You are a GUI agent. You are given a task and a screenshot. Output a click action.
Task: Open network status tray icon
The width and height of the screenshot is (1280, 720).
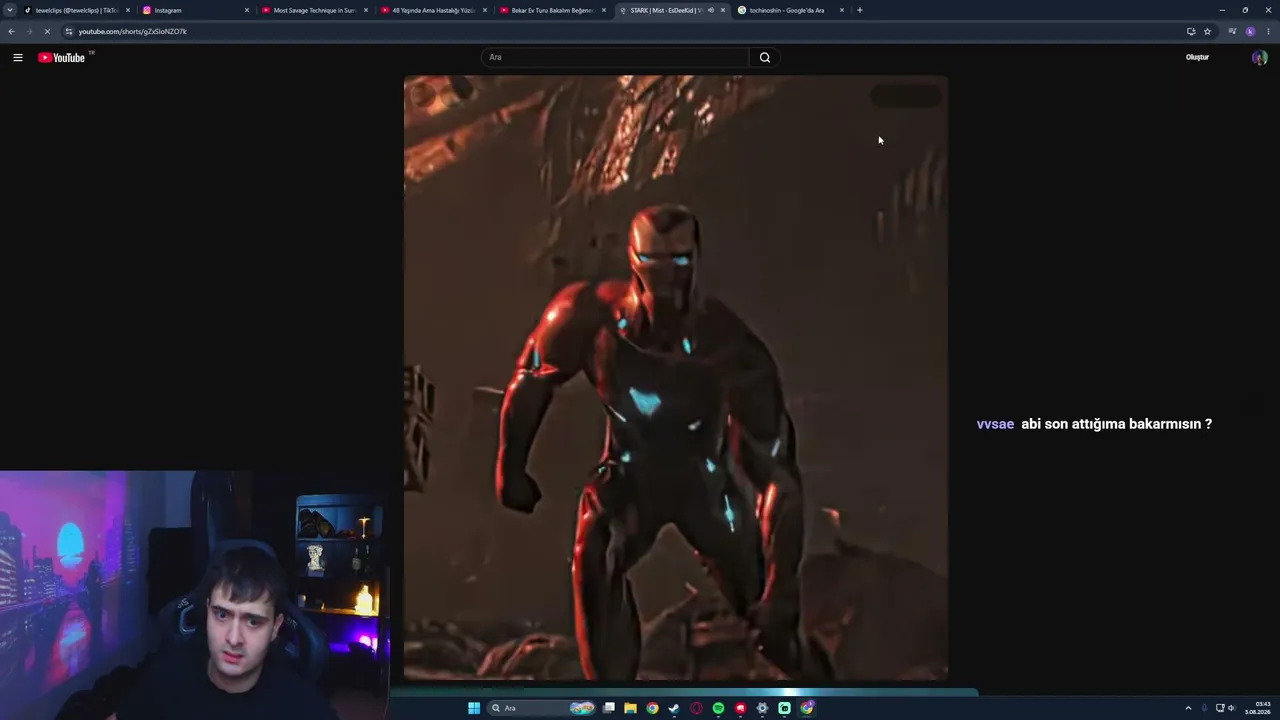click(x=1220, y=708)
